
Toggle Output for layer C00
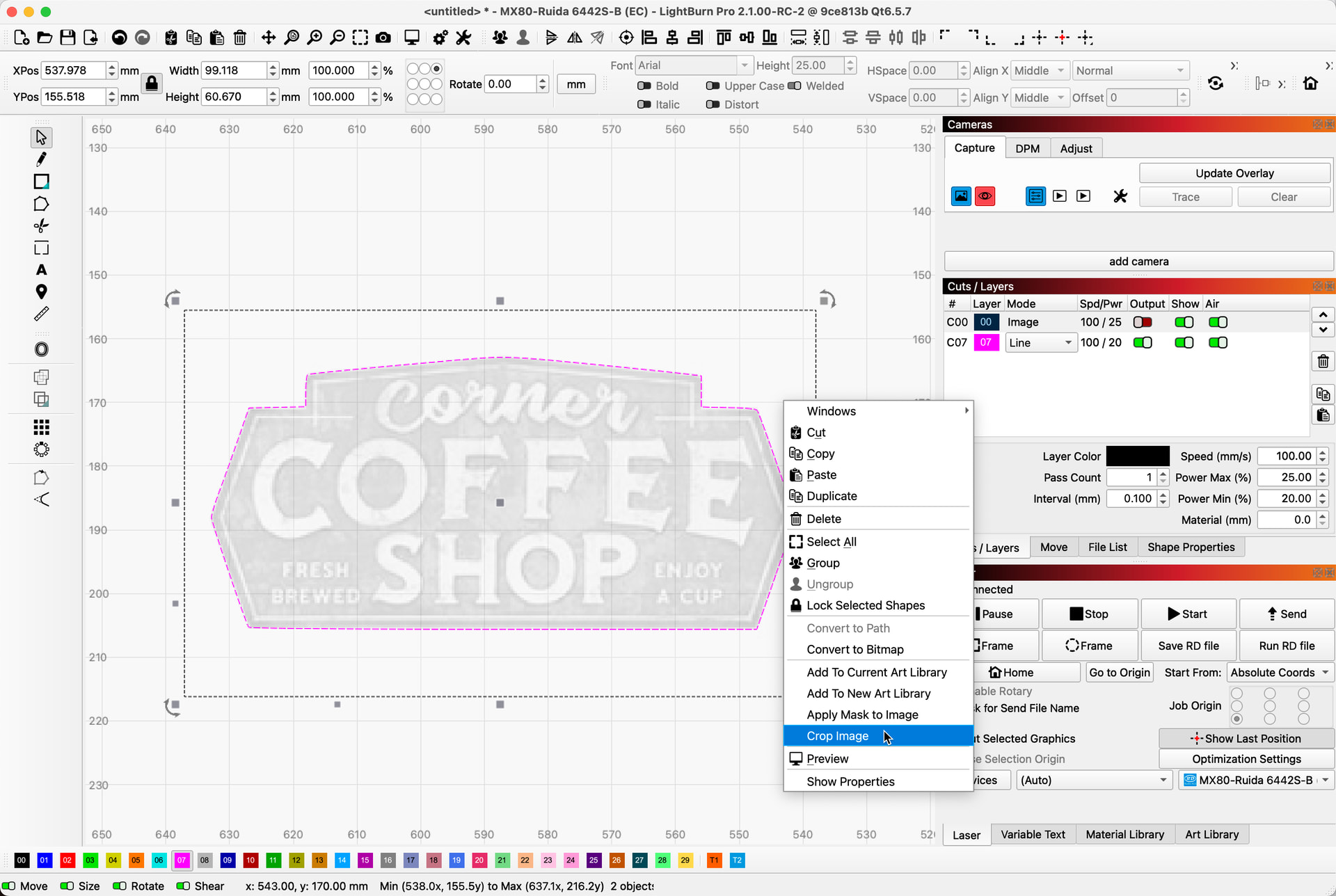click(1142, 322)
